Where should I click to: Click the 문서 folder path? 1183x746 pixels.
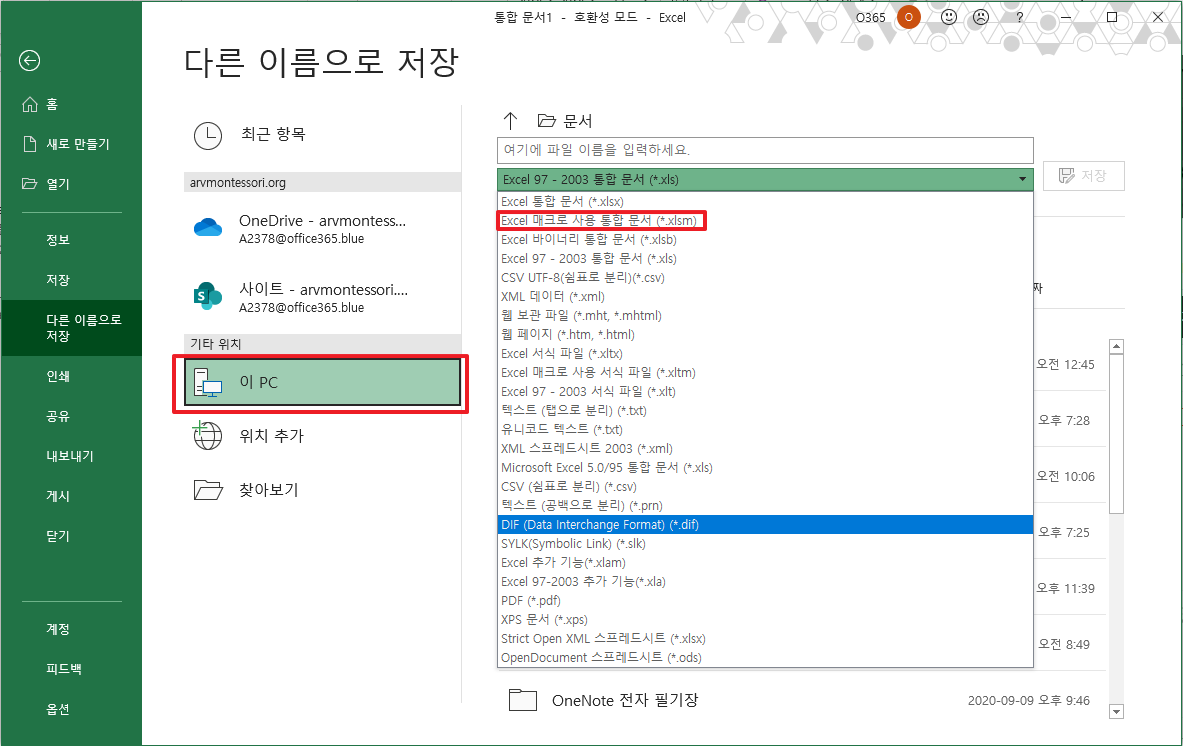pos(565,121)
